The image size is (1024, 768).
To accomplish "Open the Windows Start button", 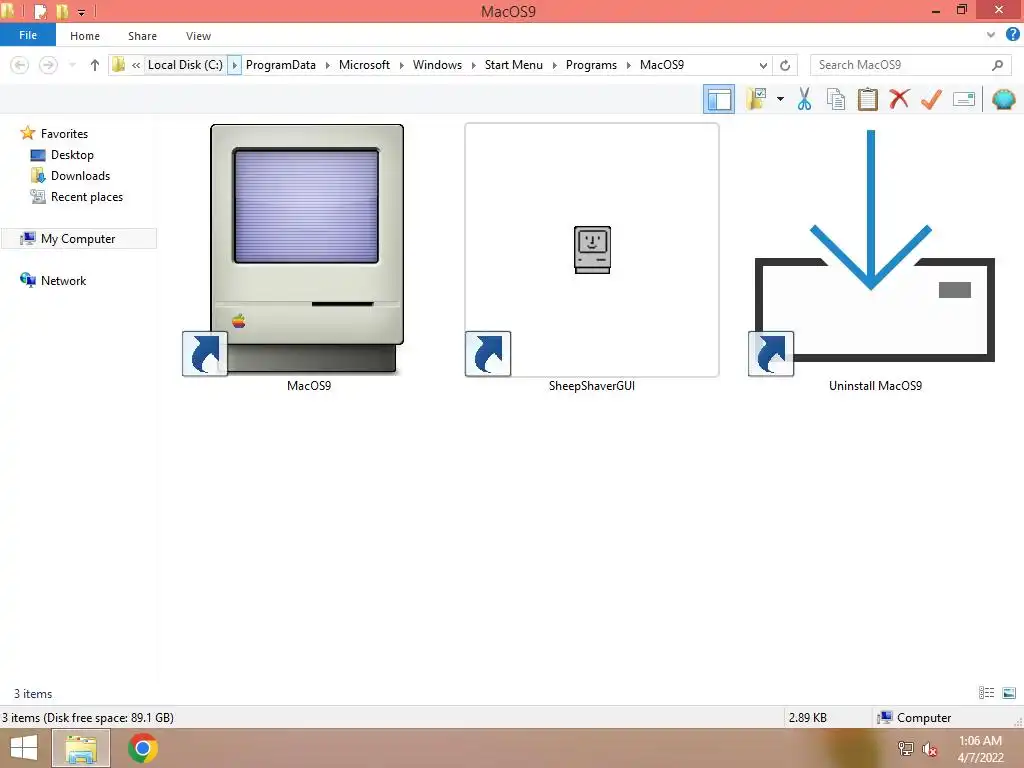I will coord(24,748).
